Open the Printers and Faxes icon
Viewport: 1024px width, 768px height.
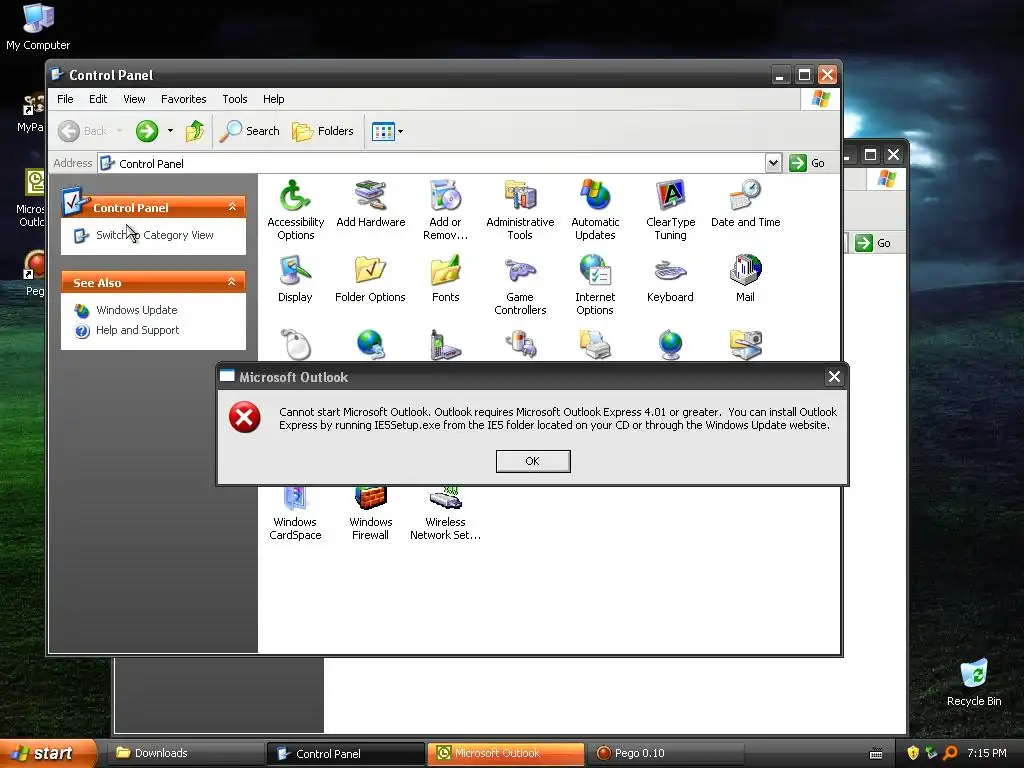[595, 344]
